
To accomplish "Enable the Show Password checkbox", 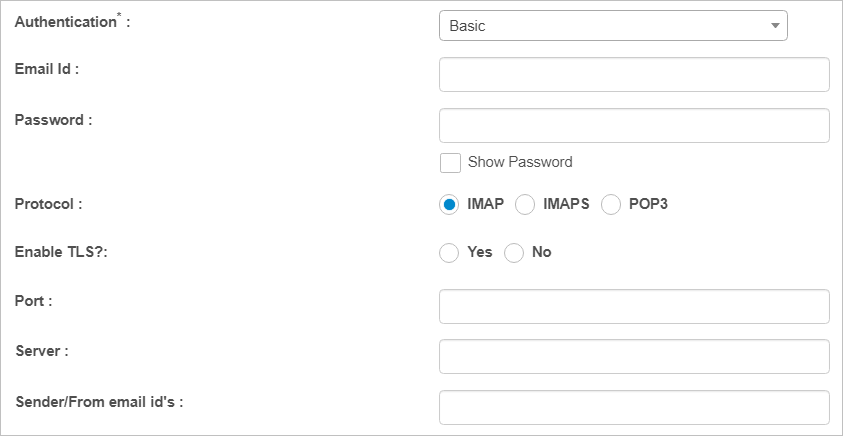I will 450,162.
